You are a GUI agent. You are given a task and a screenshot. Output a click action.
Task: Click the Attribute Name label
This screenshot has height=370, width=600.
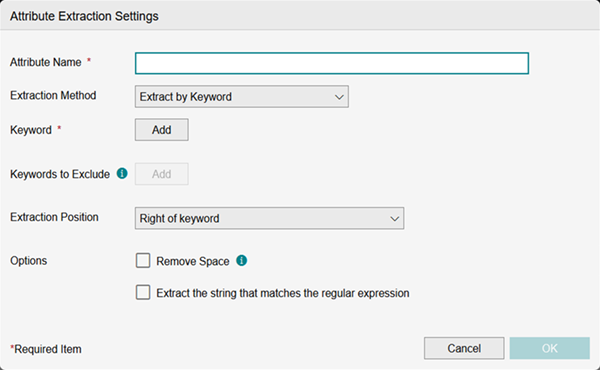click(46, 62)
